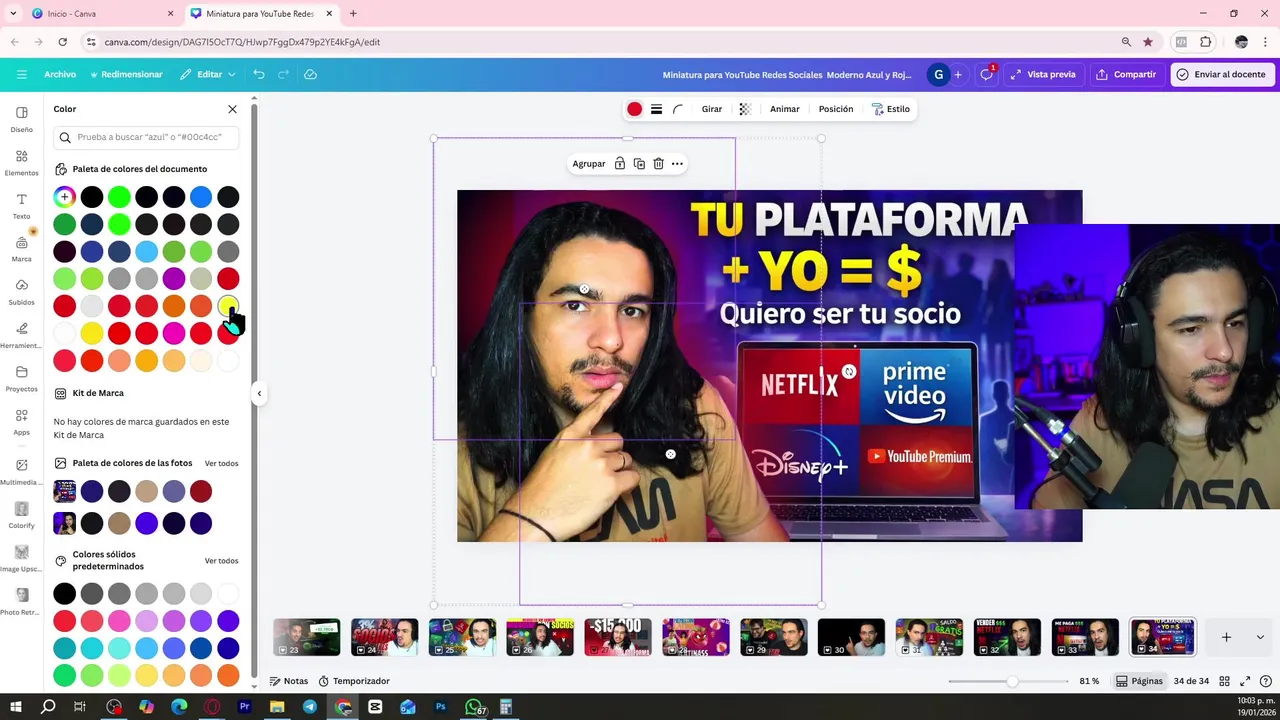Click the lock icon on floating toolbar
The width and height of the screenshot is (1280, 720).
click(620, 163)
